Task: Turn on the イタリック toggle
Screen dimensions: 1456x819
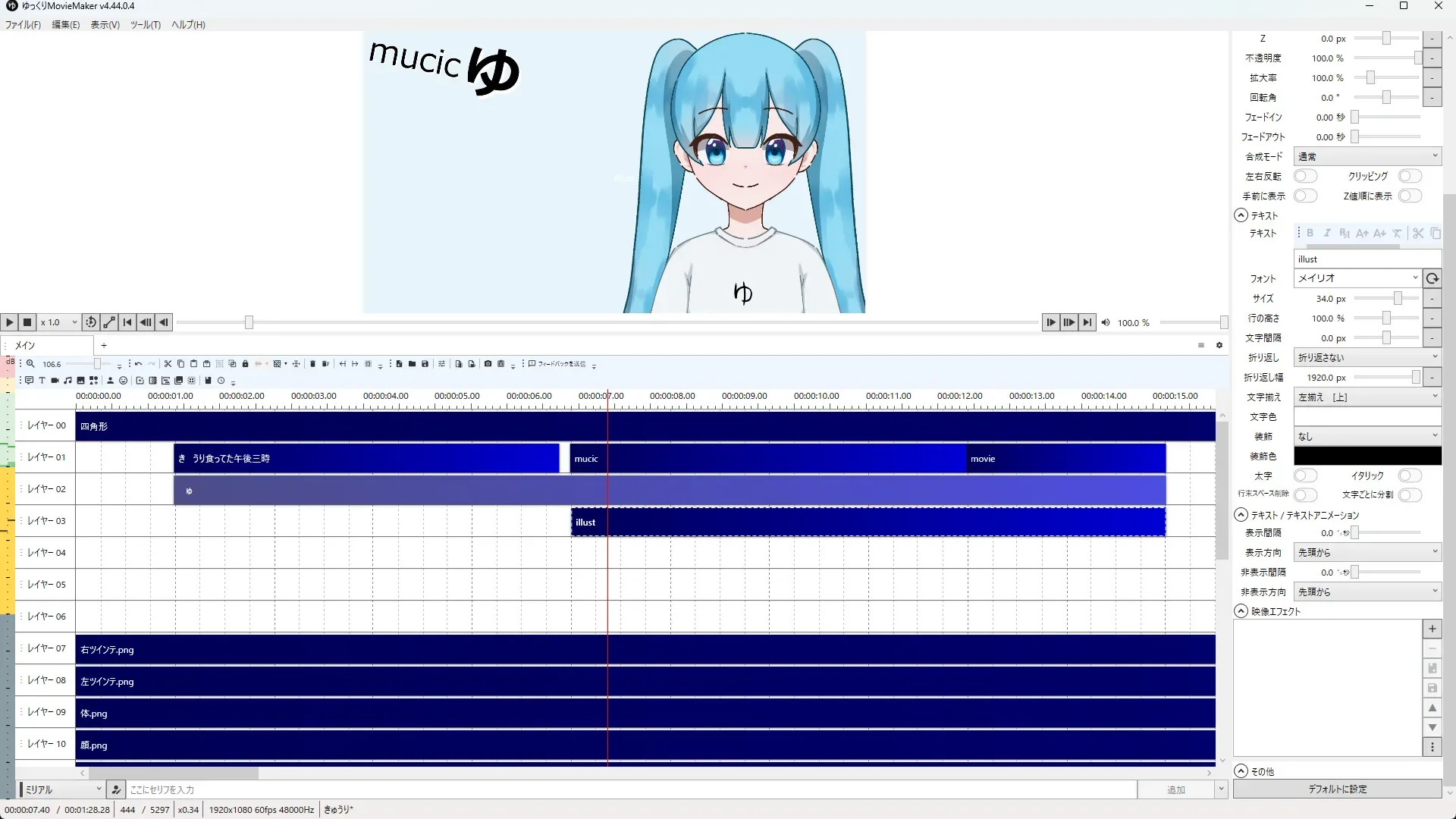Action: coord(1410,475)
